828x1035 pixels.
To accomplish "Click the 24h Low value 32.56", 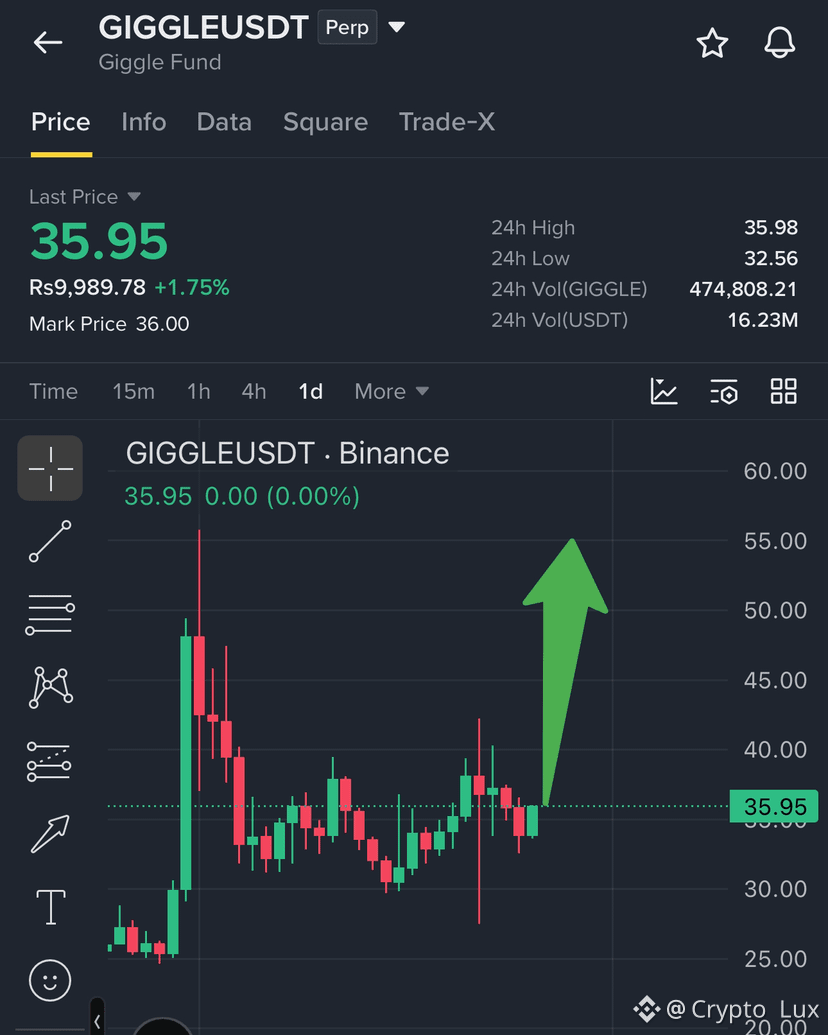I will point(771,258).
